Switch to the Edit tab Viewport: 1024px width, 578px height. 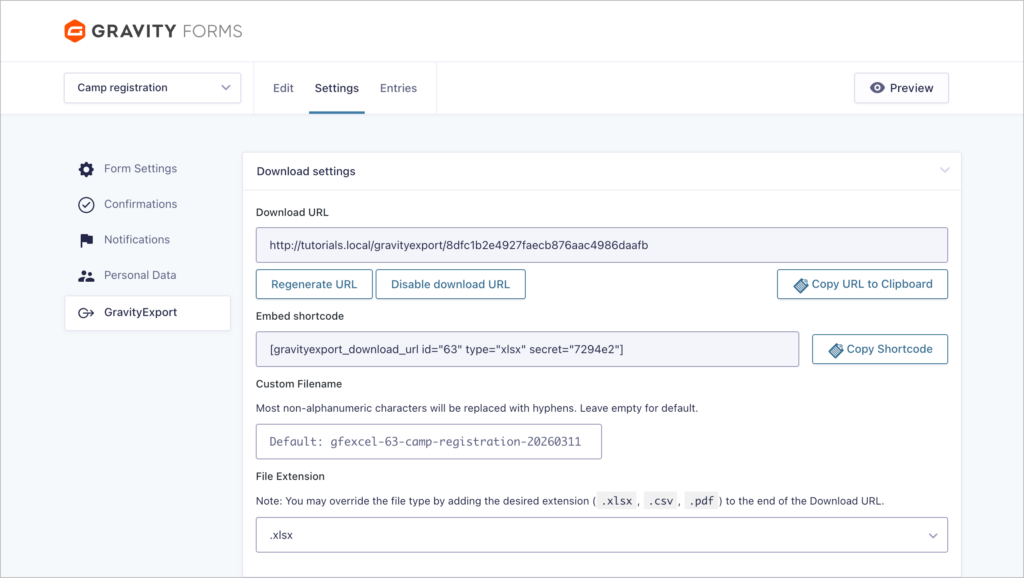click(283, 88)
